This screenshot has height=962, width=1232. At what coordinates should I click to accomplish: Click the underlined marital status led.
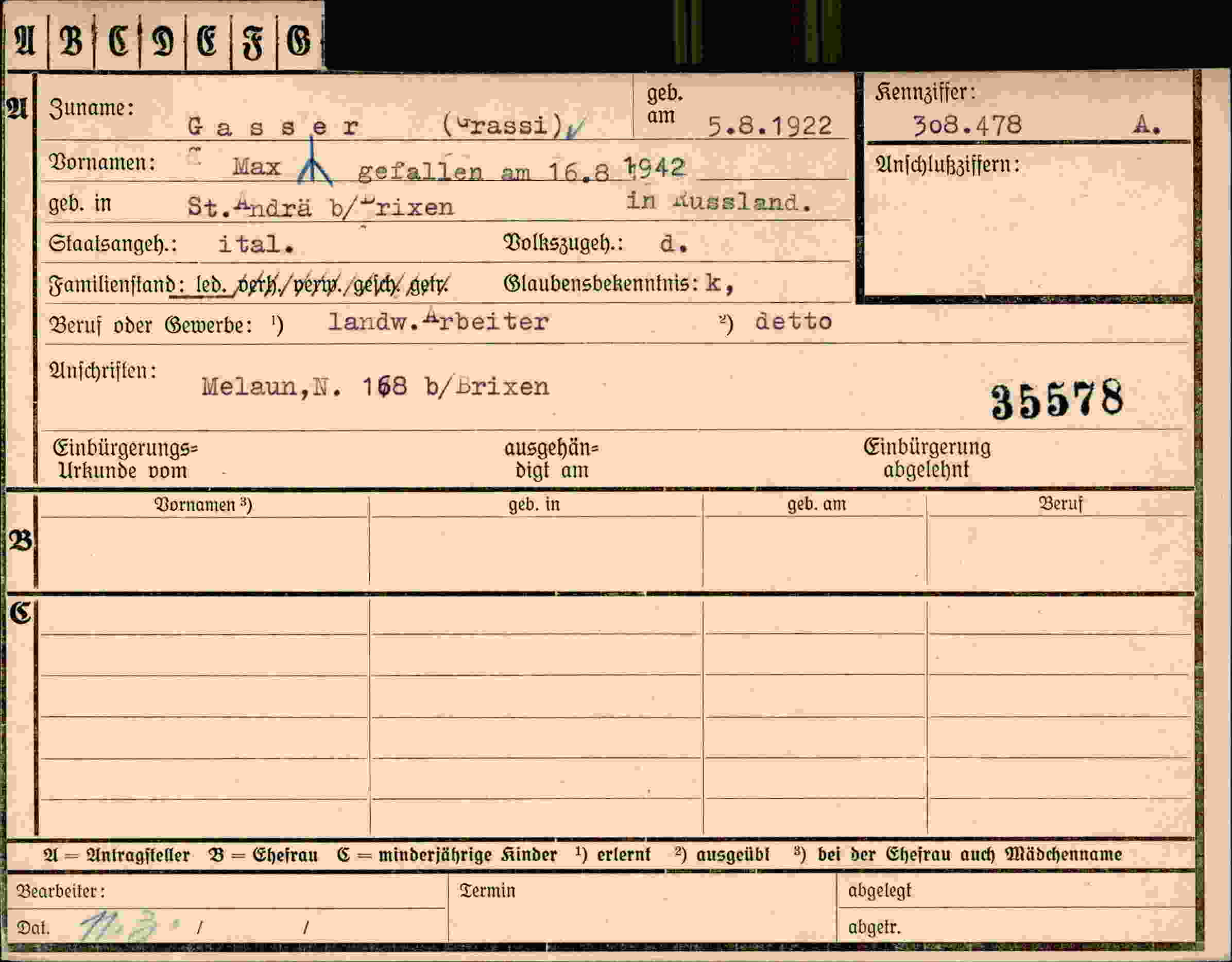pyautogui.click(x=211, y=285)
